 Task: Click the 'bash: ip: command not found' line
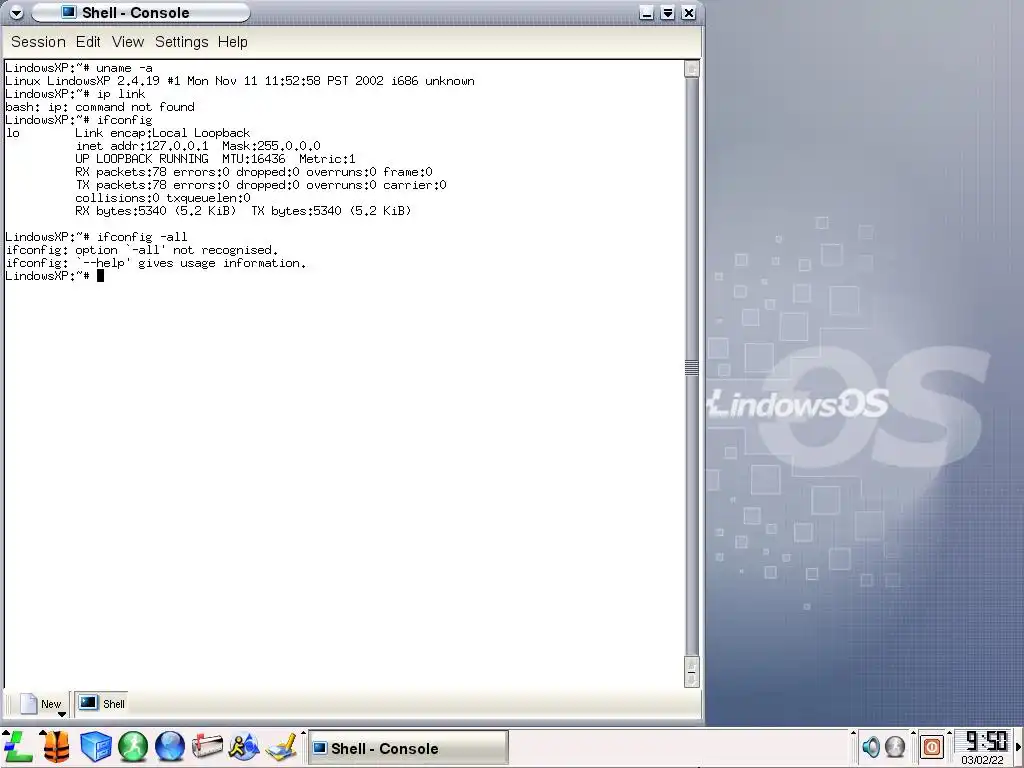click(100, 107)
